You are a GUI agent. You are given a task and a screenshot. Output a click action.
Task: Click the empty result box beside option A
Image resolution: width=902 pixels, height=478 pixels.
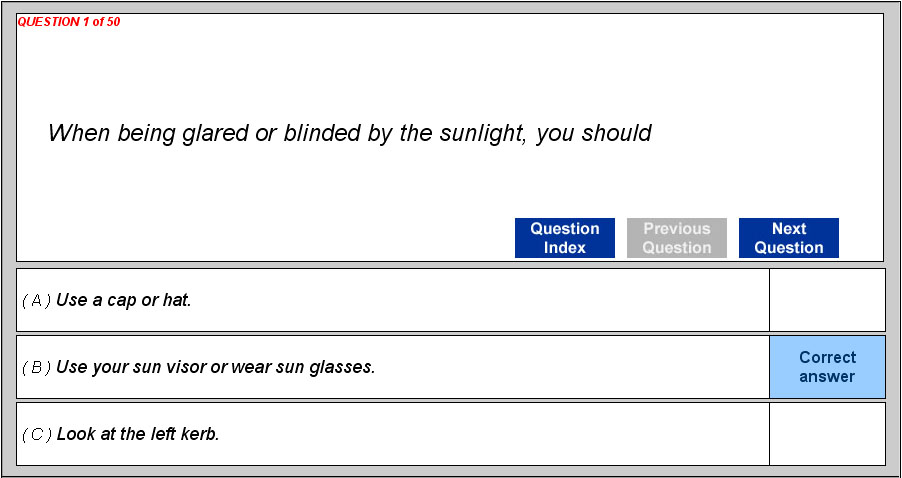pos(827,300)
